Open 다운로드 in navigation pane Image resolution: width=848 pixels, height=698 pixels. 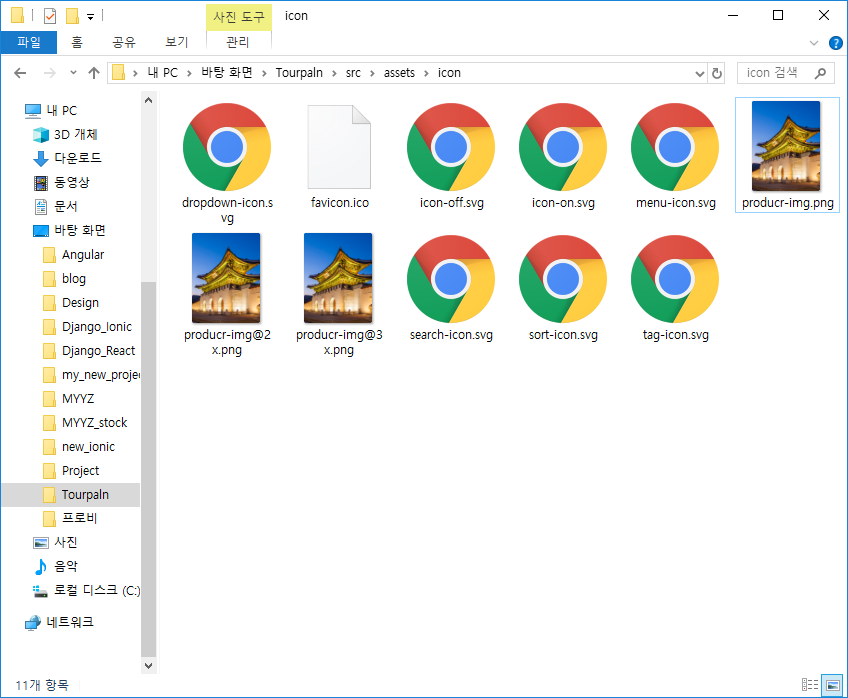(x=68, y=158)
